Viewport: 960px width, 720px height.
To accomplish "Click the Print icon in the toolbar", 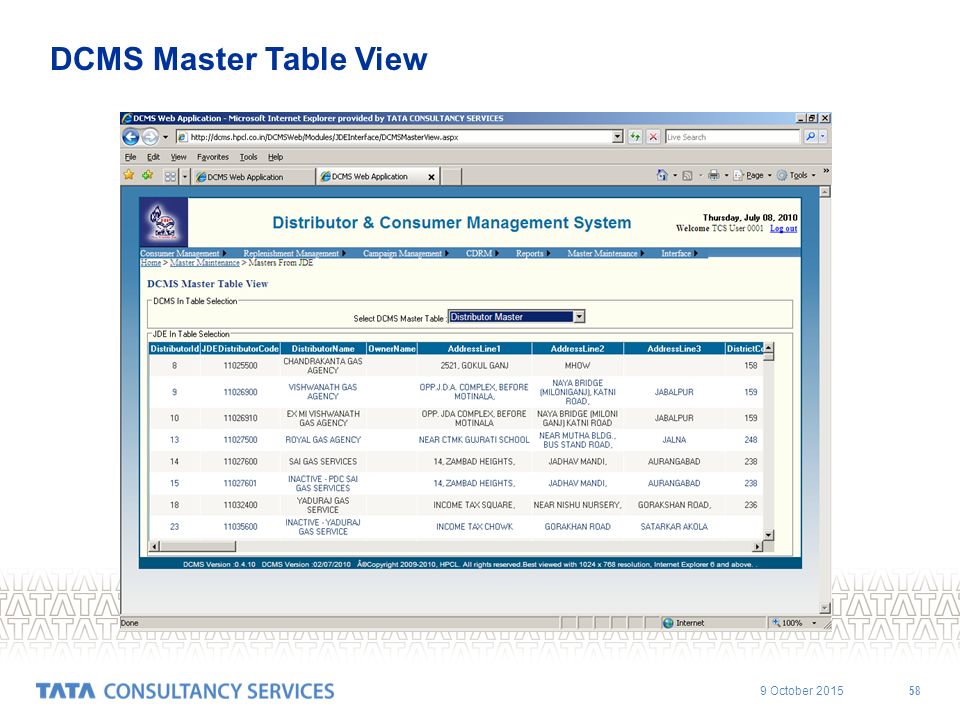I will 713,175.
